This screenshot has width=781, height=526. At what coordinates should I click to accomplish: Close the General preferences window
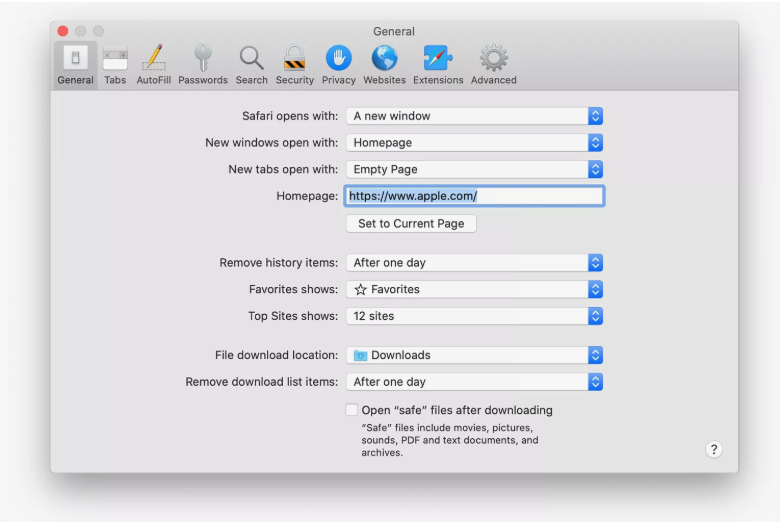(63, 31)
